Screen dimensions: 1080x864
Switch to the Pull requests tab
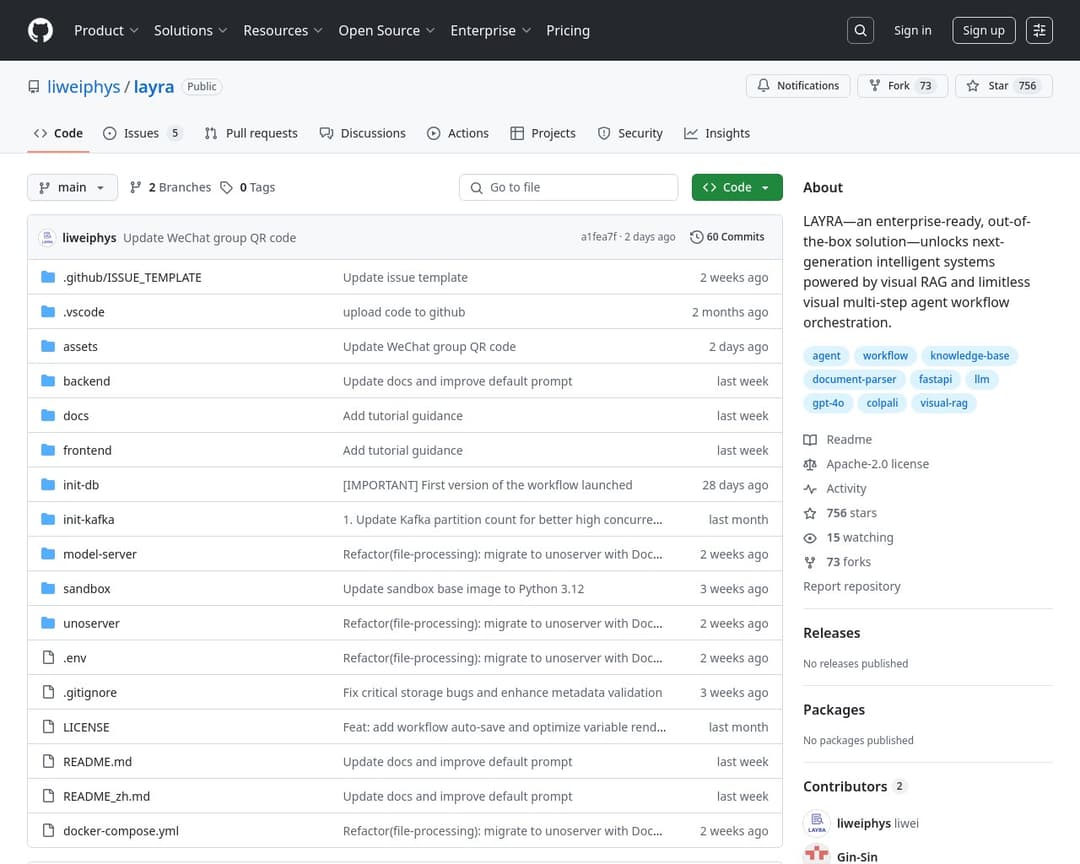pos(251,133)
